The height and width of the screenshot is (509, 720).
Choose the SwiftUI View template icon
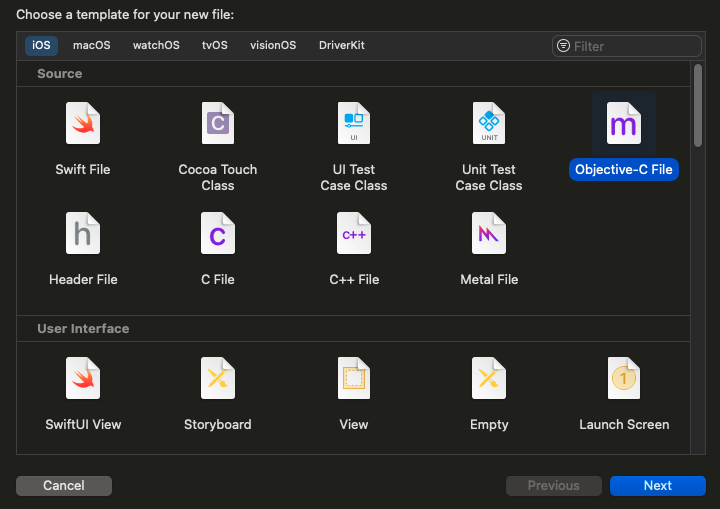click(x=83, y=378)
